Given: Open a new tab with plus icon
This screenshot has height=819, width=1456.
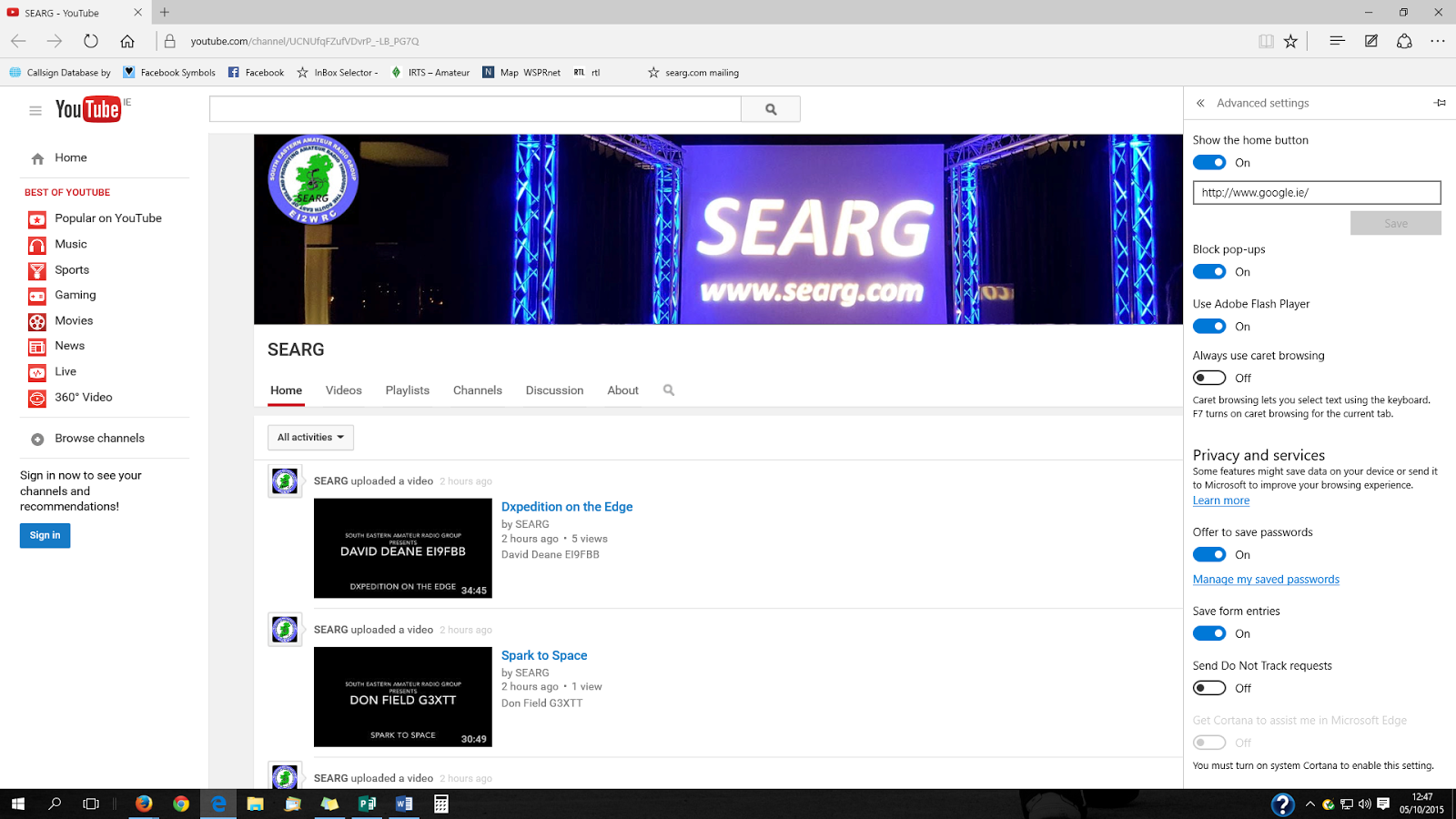Looking at the screenshot, I should point(165,13).
